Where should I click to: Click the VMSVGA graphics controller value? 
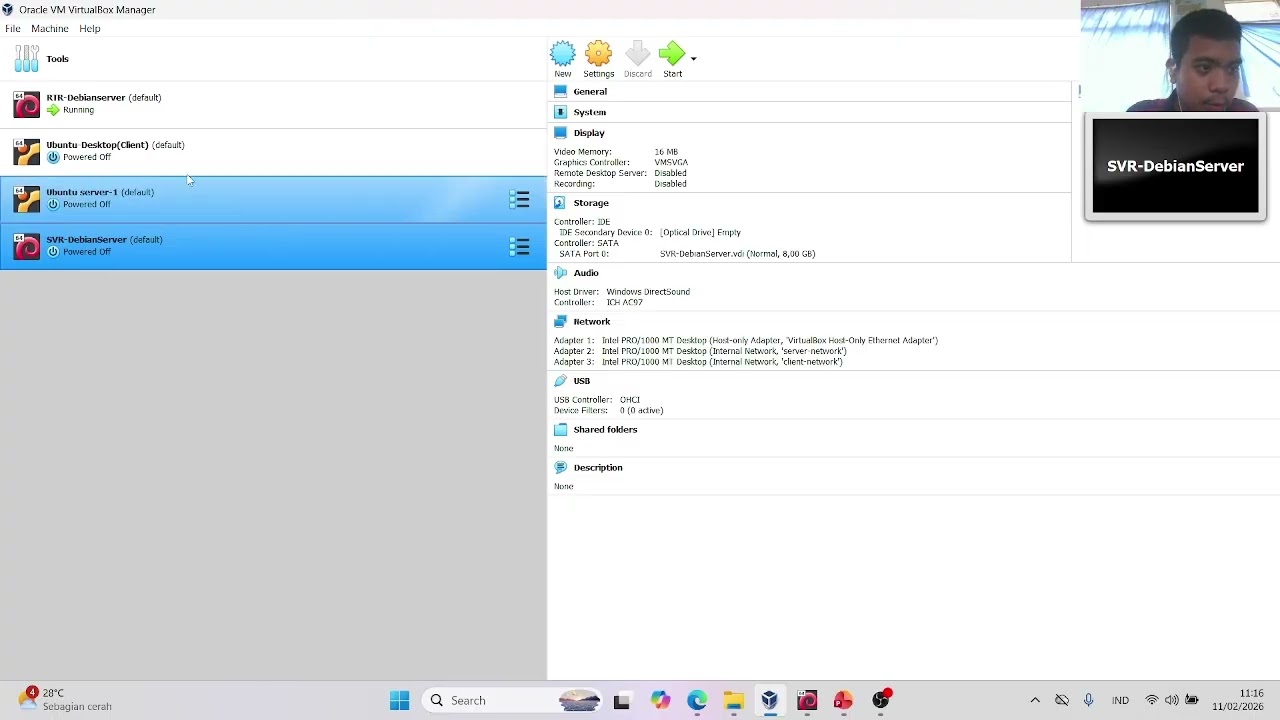click(671, 163)
